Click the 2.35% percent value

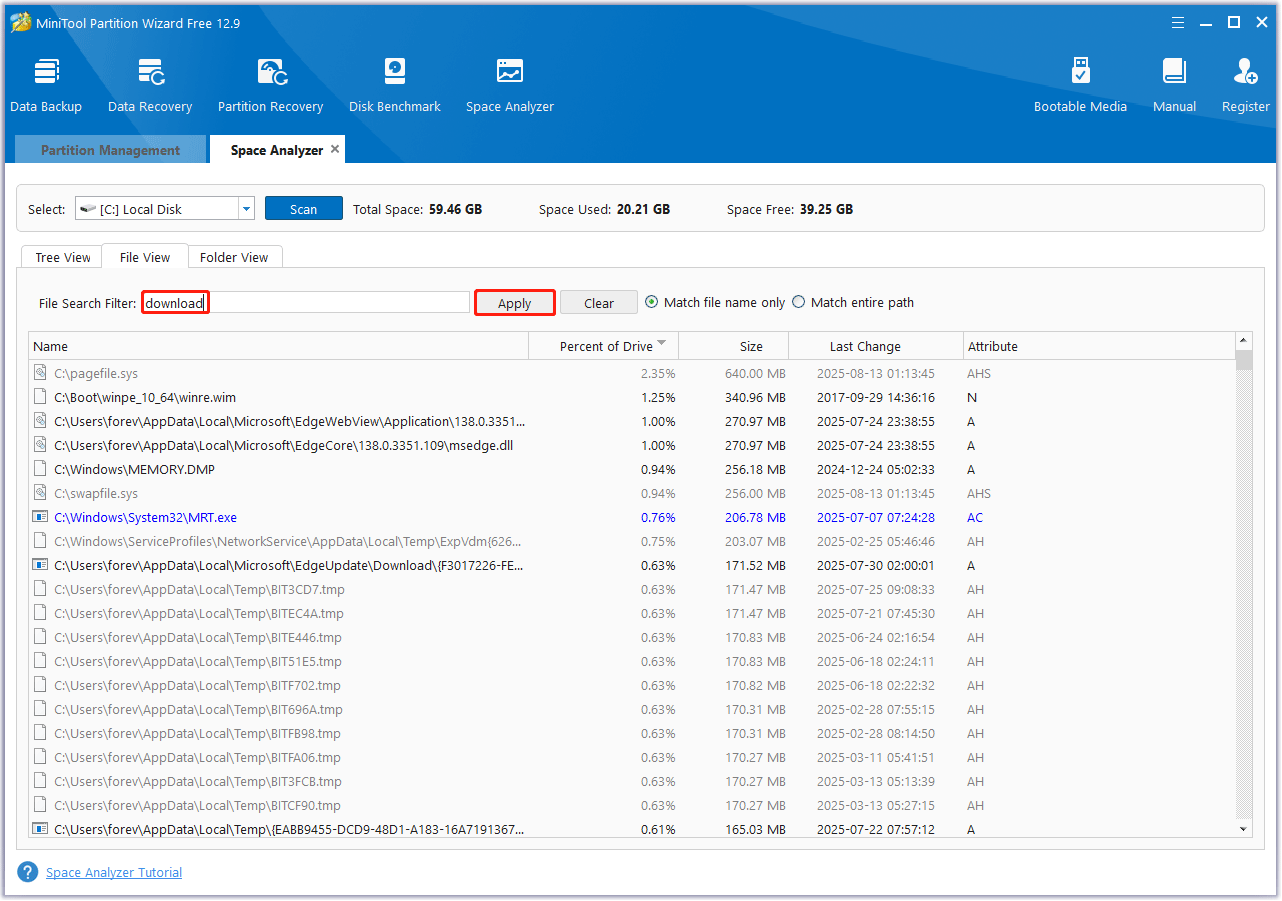[x=658, y=373]
